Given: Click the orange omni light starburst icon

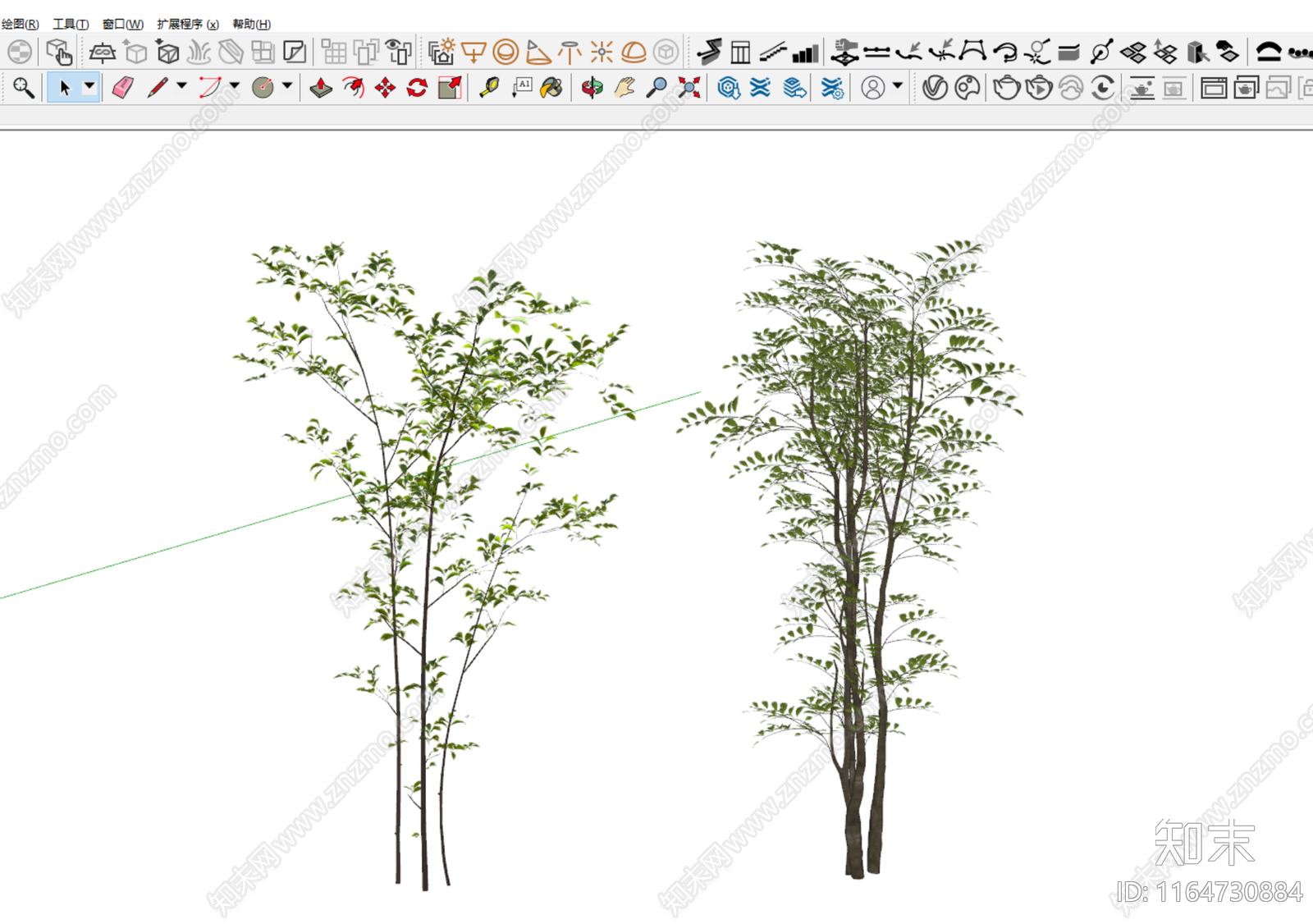Looking at the screenshot, I should pyautogui.click(x=602, y=53).
